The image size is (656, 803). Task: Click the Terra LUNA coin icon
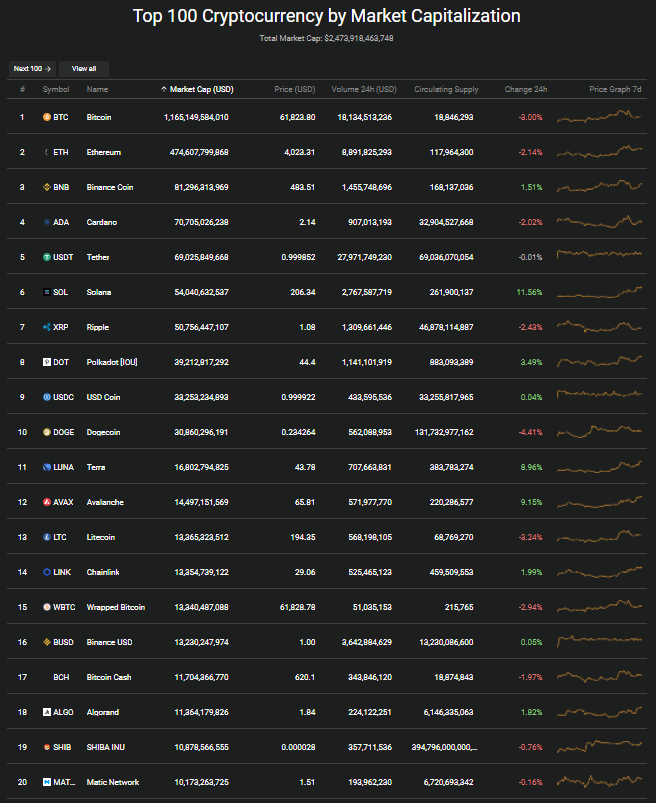[47, 467]
